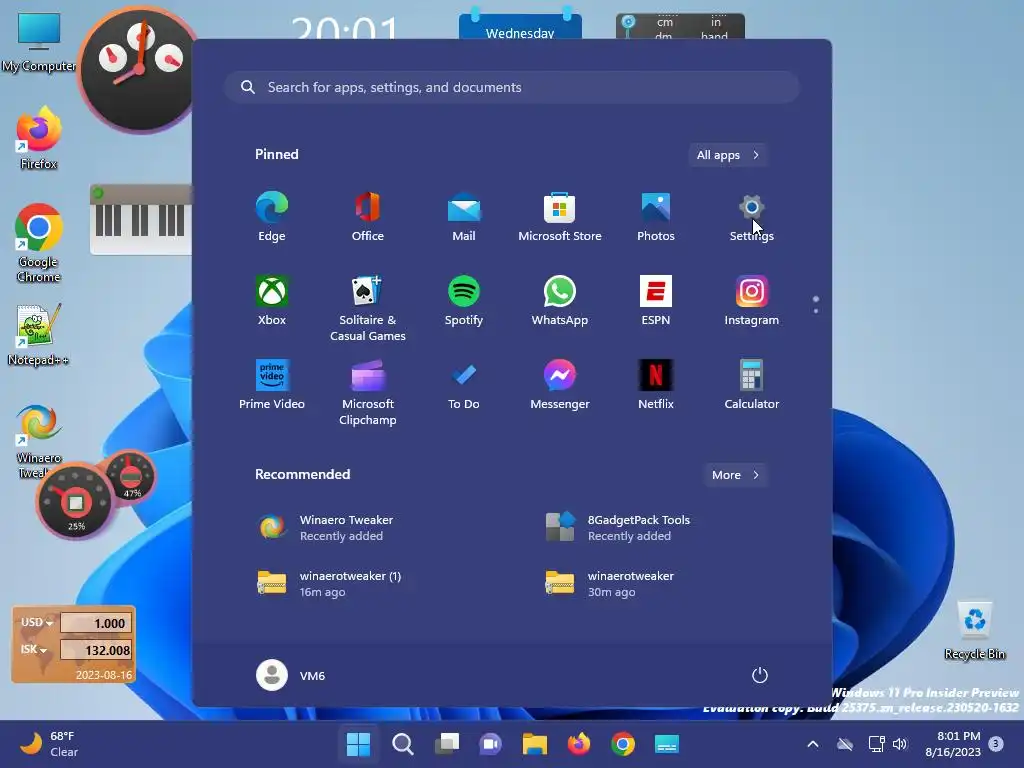Viewport: 1024px width, 768px height.
Task: Show More recommended items
Action: (x=735, y=475)
